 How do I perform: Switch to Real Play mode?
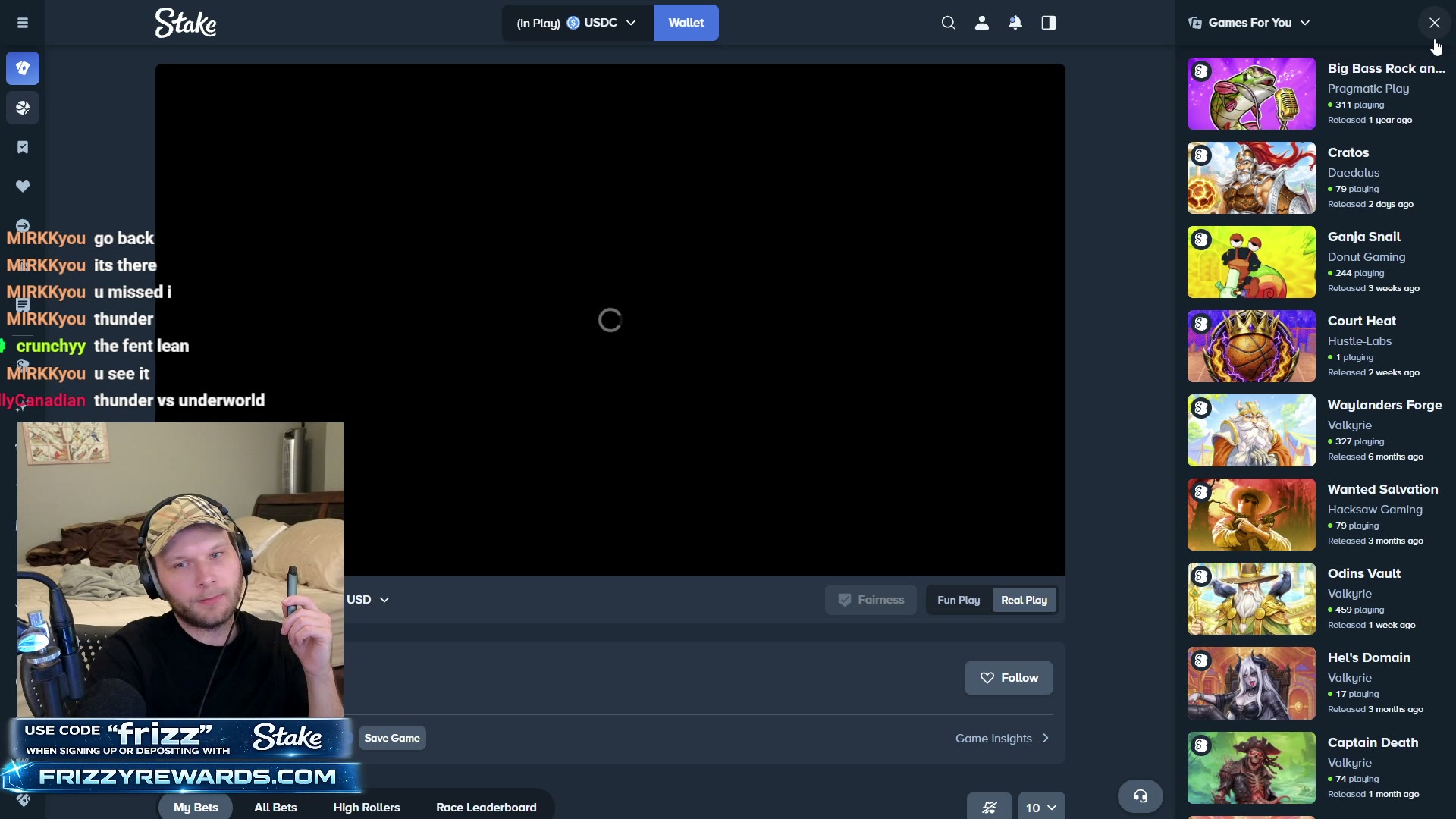pyautogui.click(x=1024, y=600)
